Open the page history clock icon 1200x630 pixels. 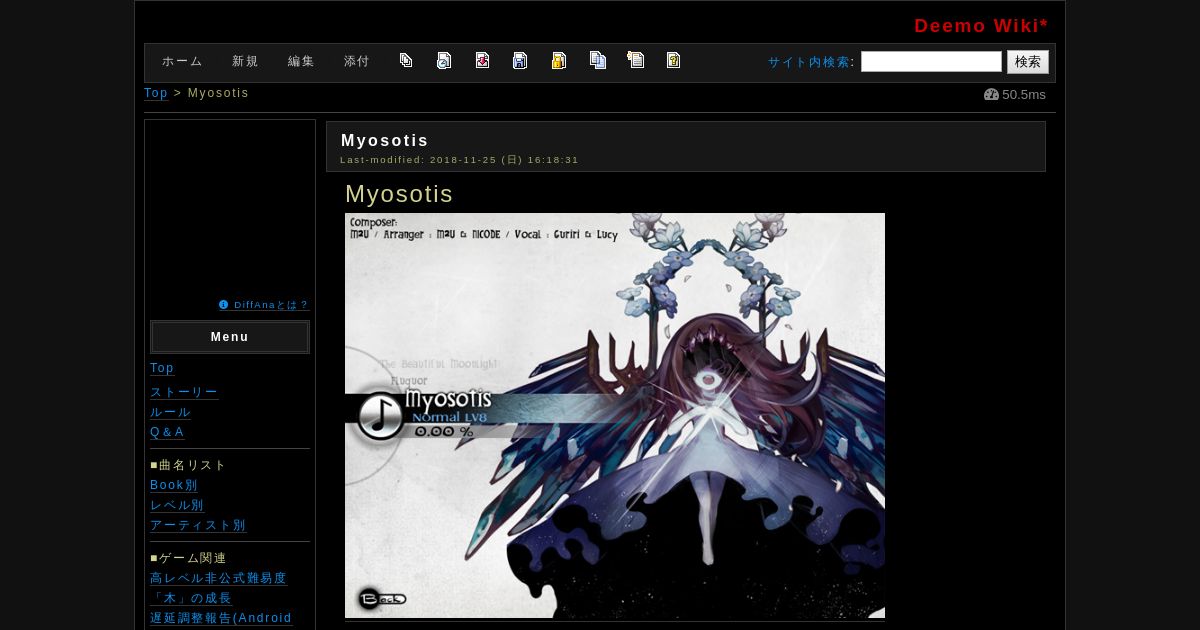[444, 60]
